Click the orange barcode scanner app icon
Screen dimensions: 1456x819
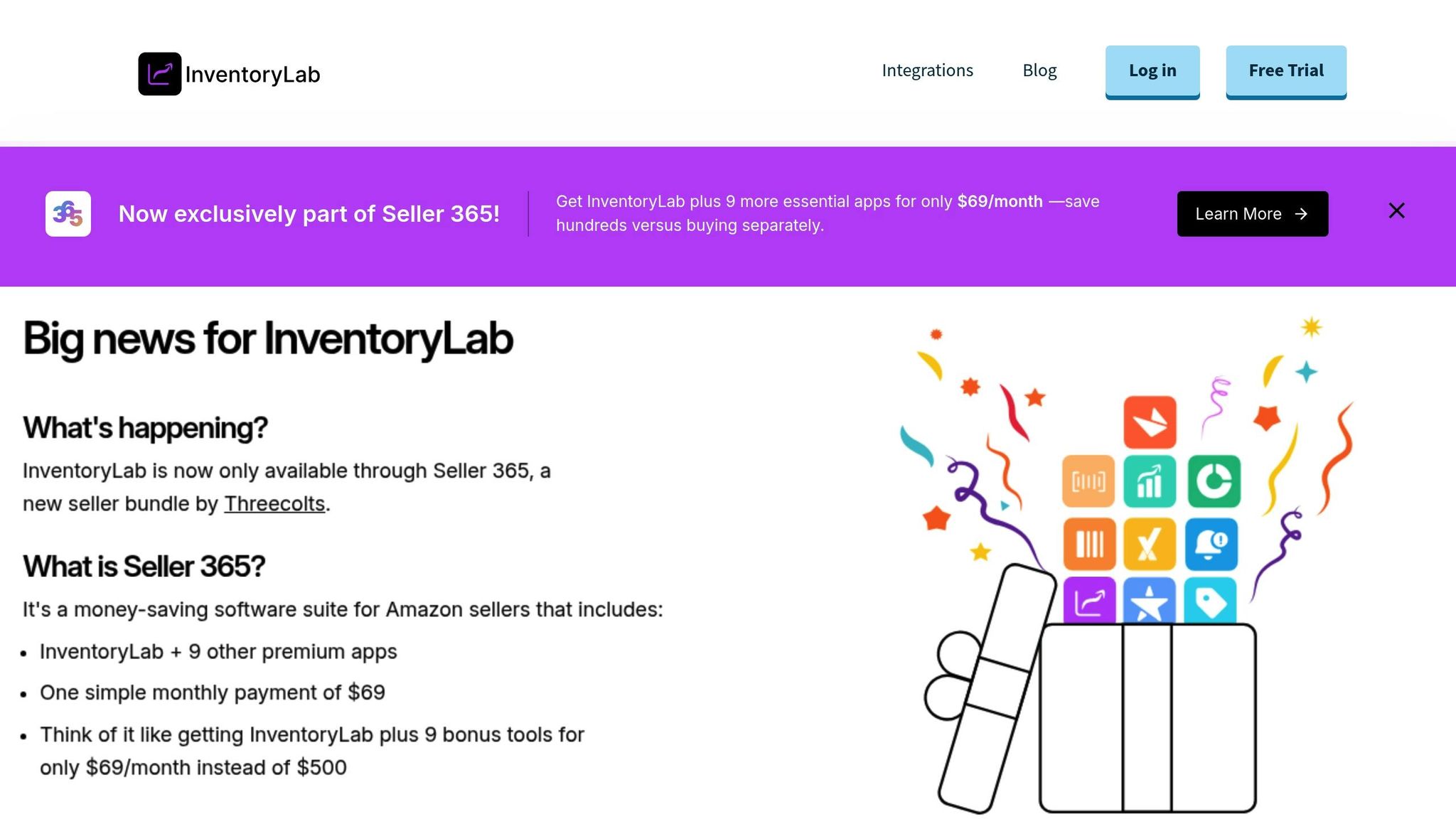pos(1088,481)
